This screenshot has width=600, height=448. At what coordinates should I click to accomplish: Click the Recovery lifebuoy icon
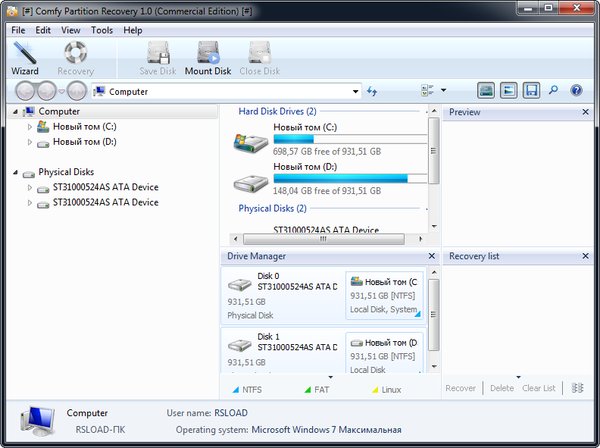[75, 52]
